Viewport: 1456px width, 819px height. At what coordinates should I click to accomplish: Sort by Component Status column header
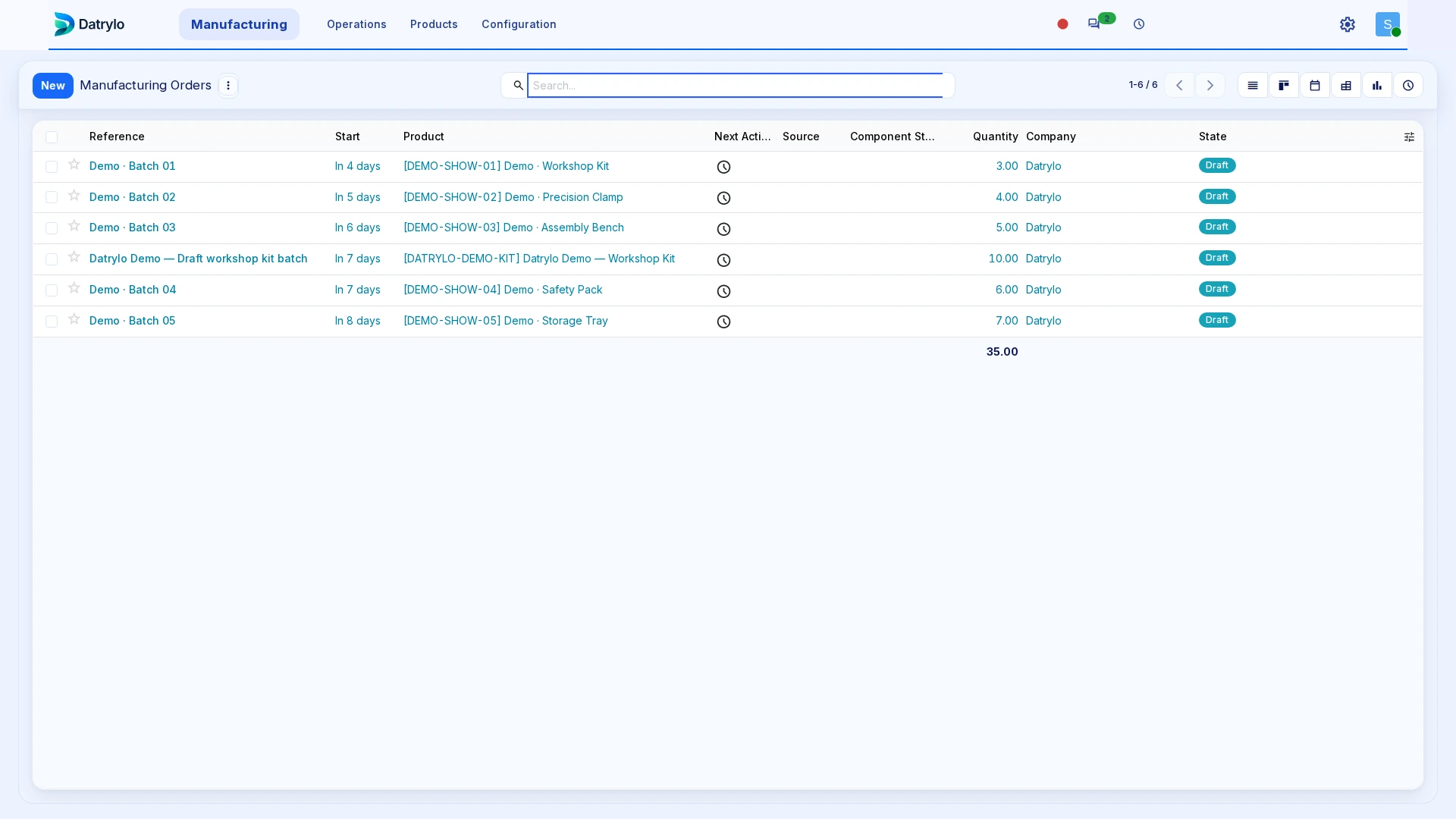click(x=893, y=136)
